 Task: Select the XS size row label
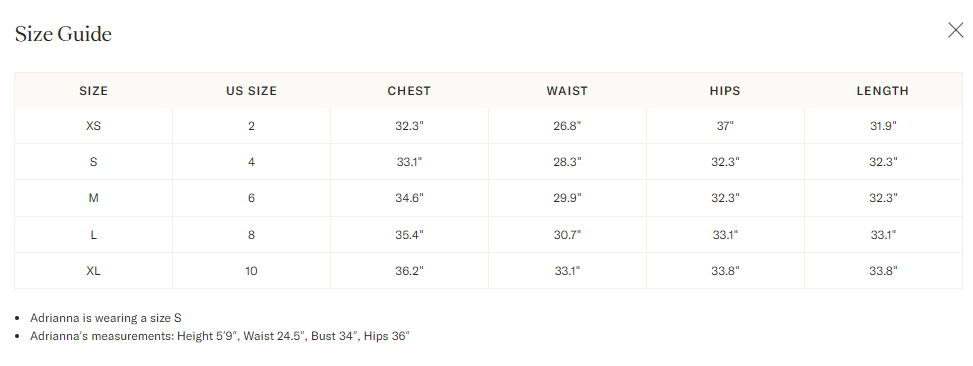click(94, 126)
